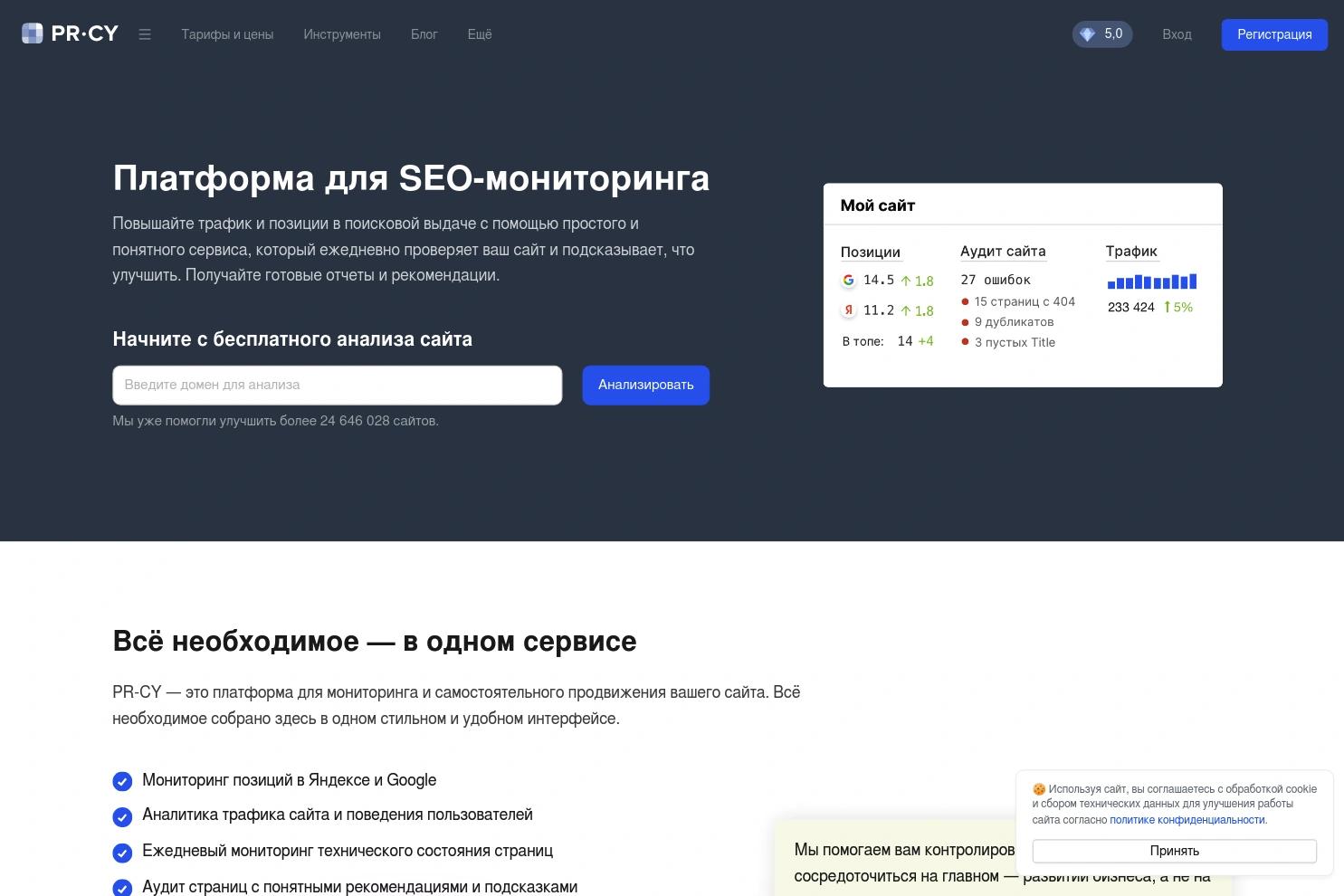Viewport: 1344px width, 896px height.
Task: Click checkmark beside Ежедневный мониторинг
Action: [x=122, y=853]
